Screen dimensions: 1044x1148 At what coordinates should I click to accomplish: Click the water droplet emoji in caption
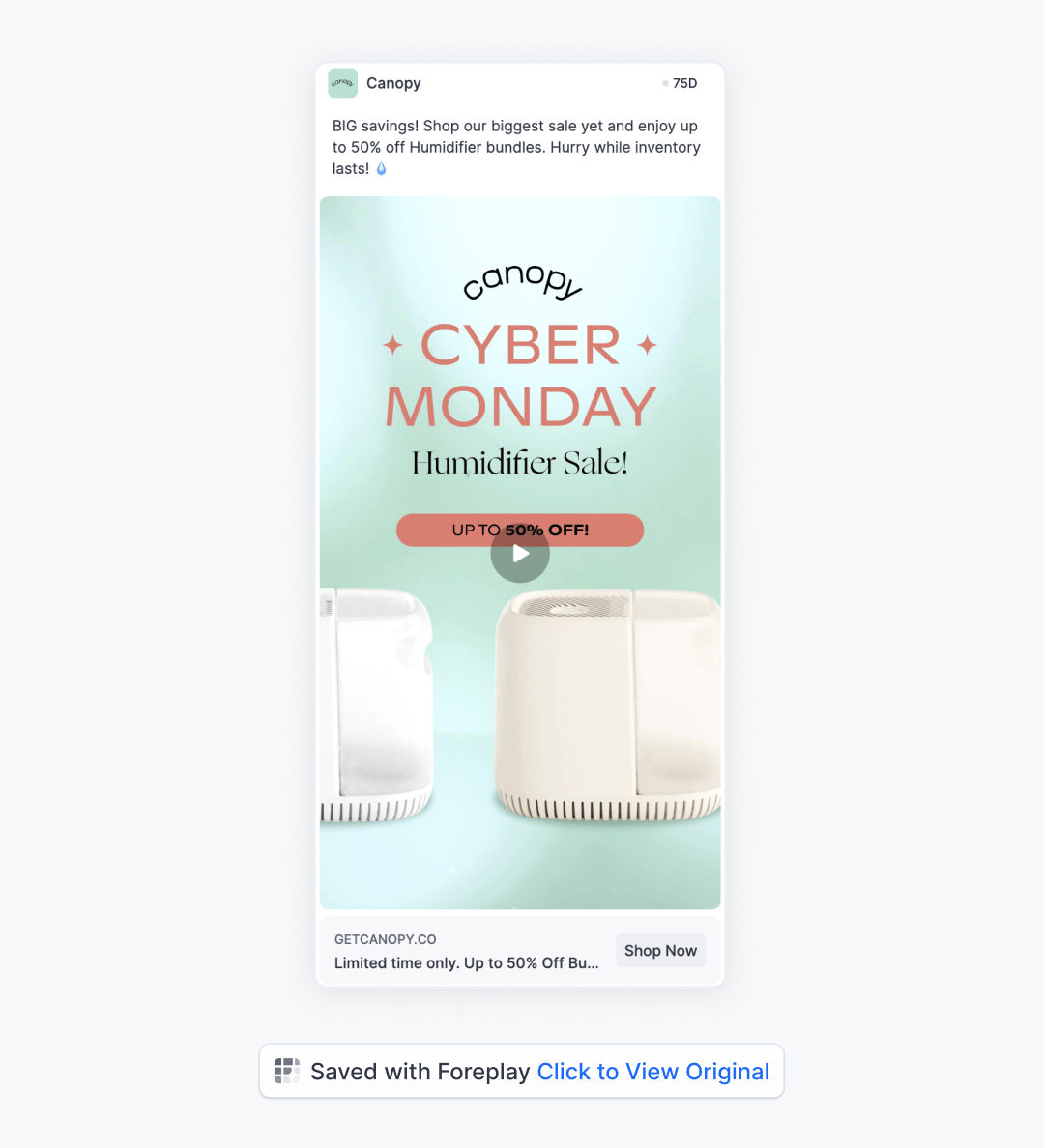381,168
